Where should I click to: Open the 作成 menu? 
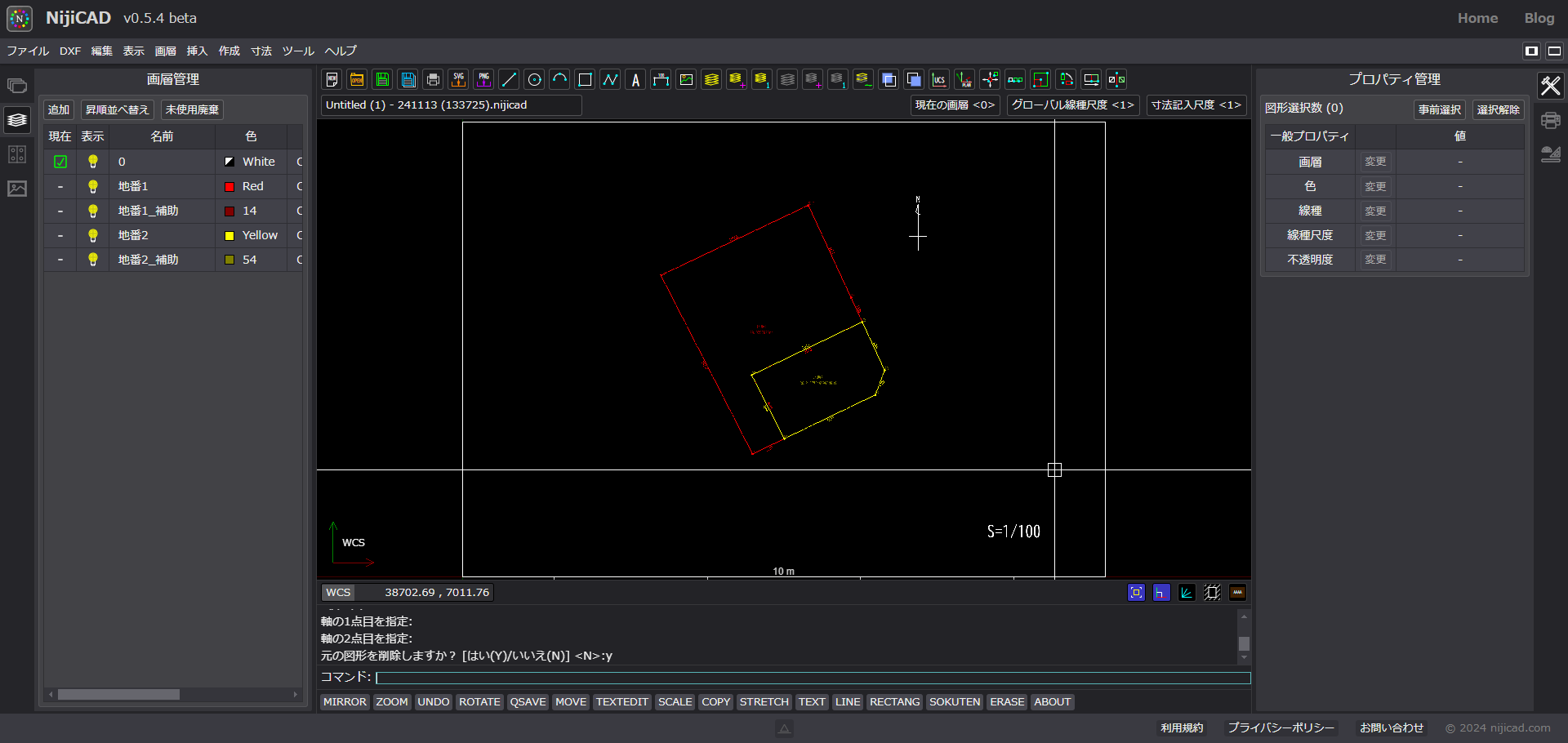click(229, 51)
